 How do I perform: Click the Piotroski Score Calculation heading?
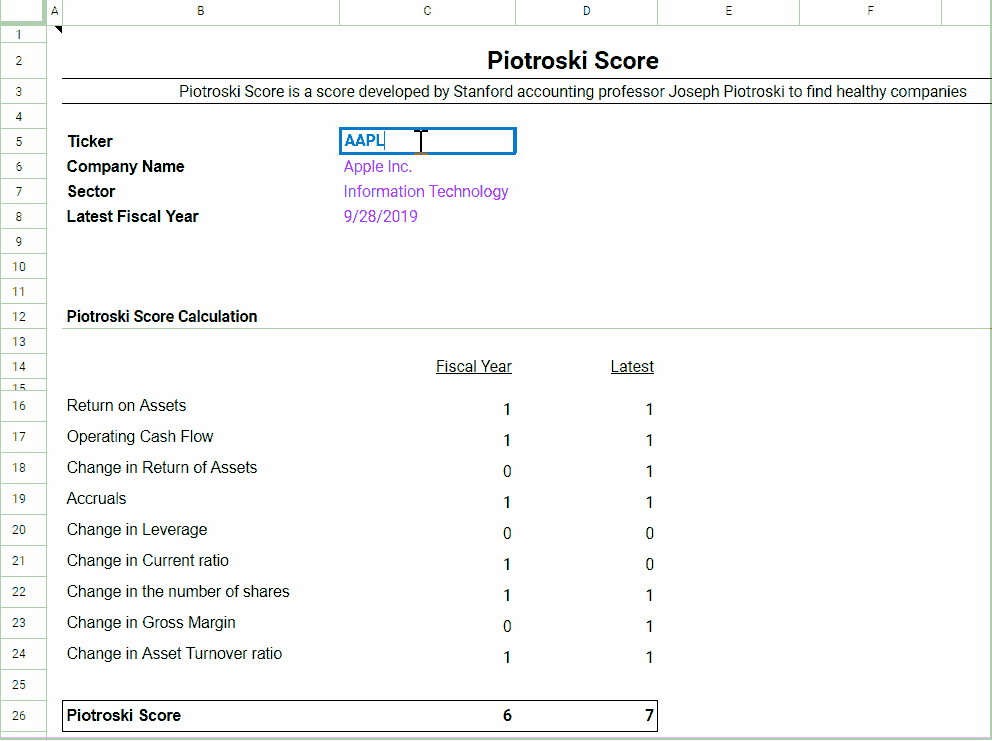point(162,316)
